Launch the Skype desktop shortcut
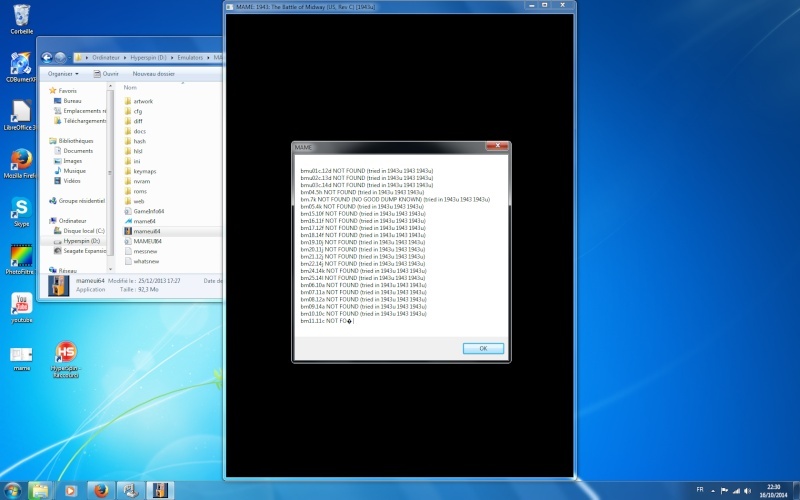 pos(21,212)
